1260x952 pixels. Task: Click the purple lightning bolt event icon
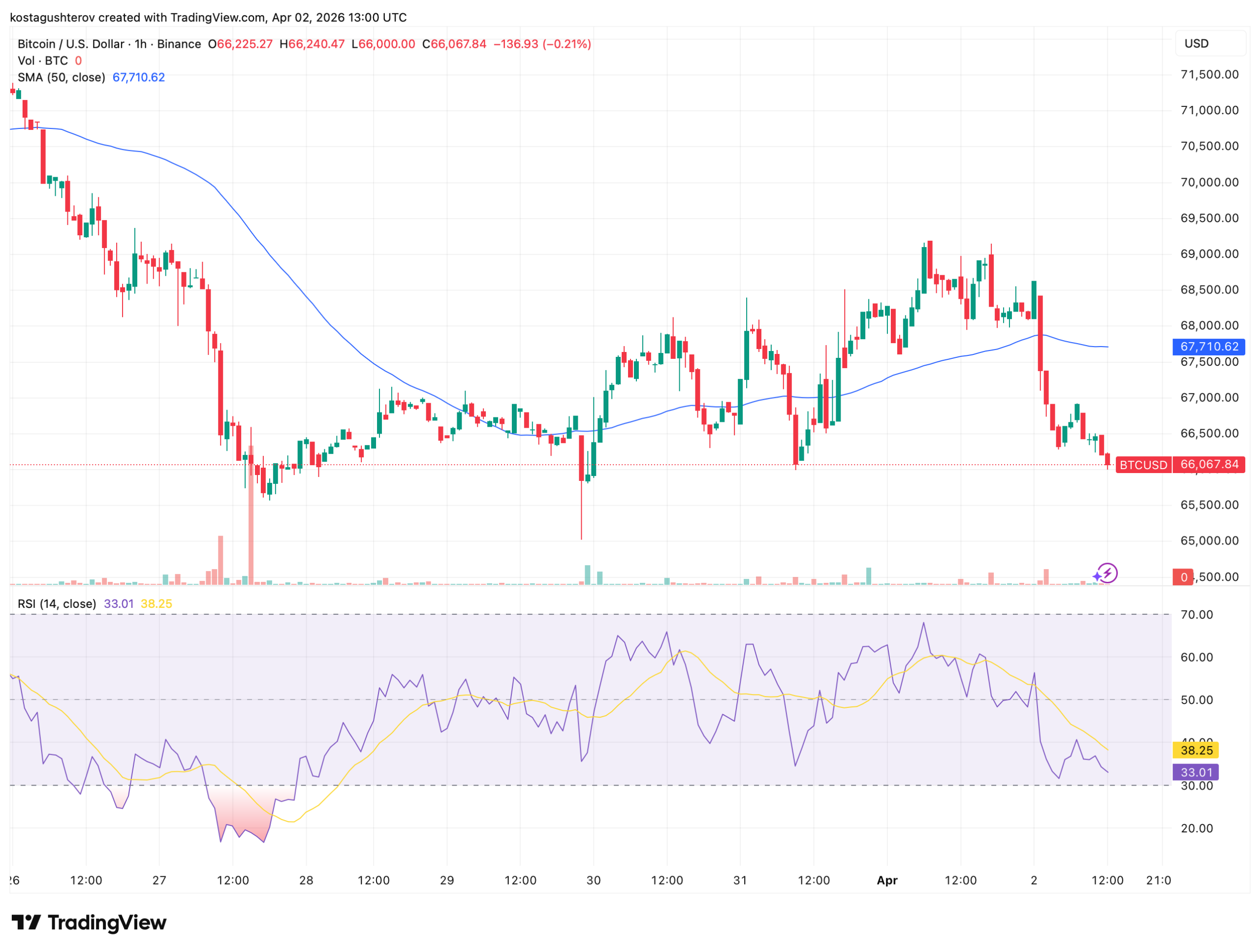1107,573
